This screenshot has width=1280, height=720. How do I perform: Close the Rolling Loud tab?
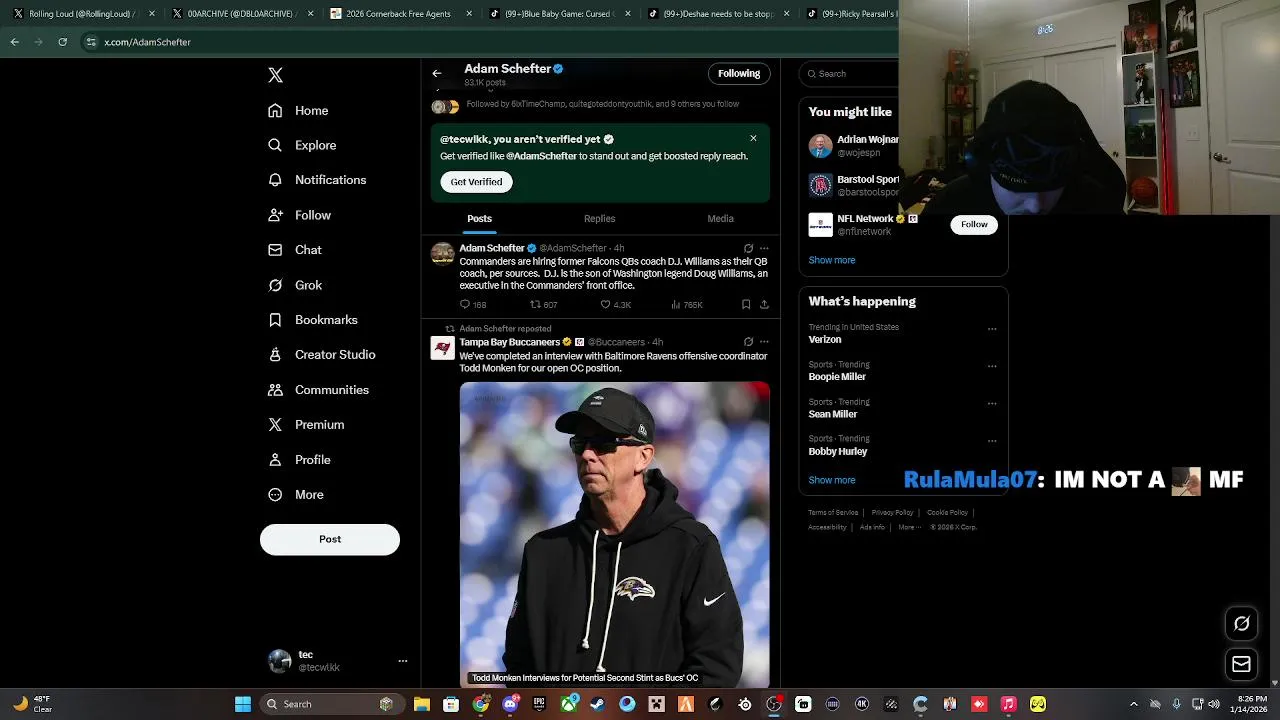[x=152, y=14]
